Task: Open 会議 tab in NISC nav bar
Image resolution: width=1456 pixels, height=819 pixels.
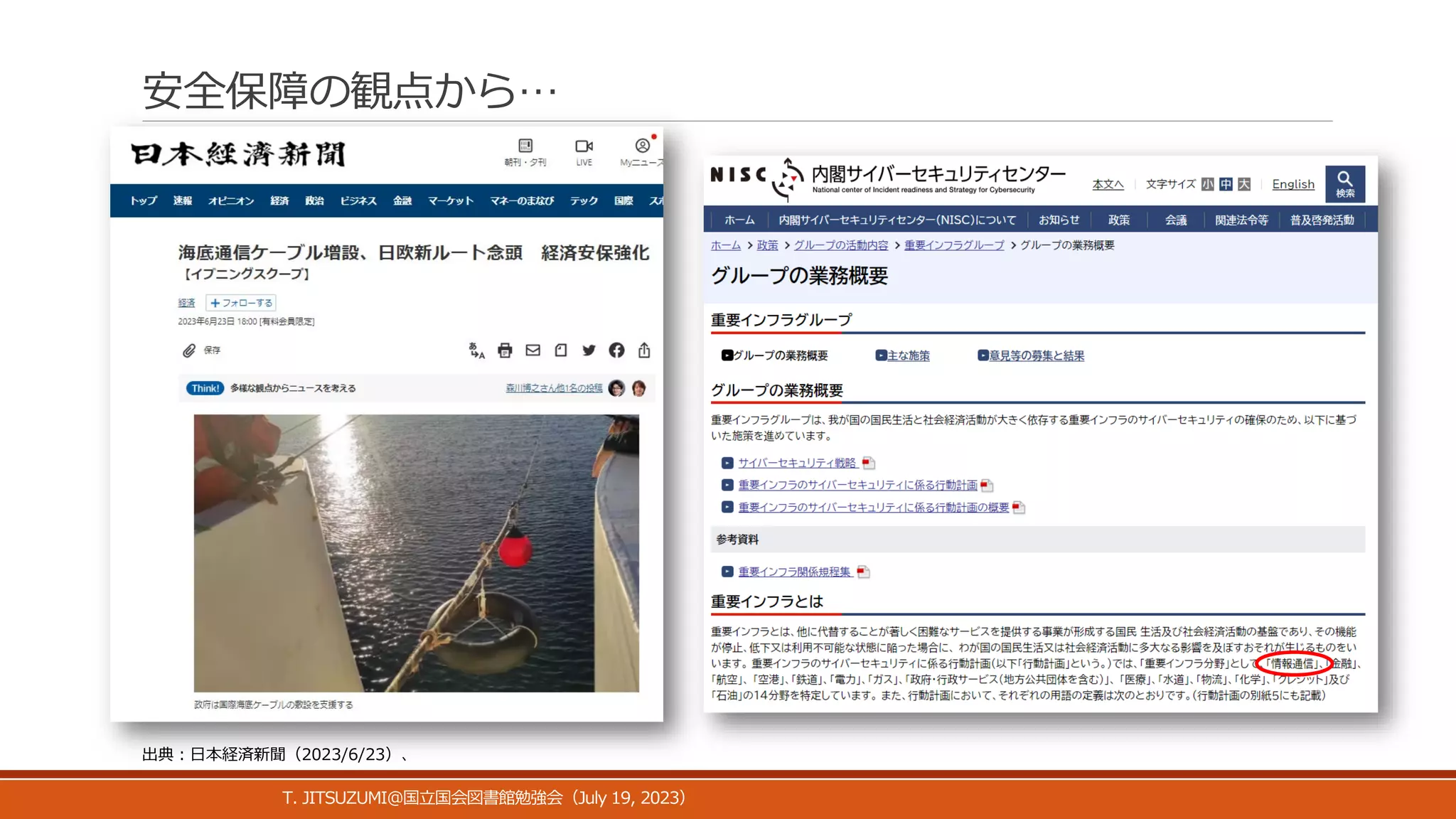Action: point(1176,220)
